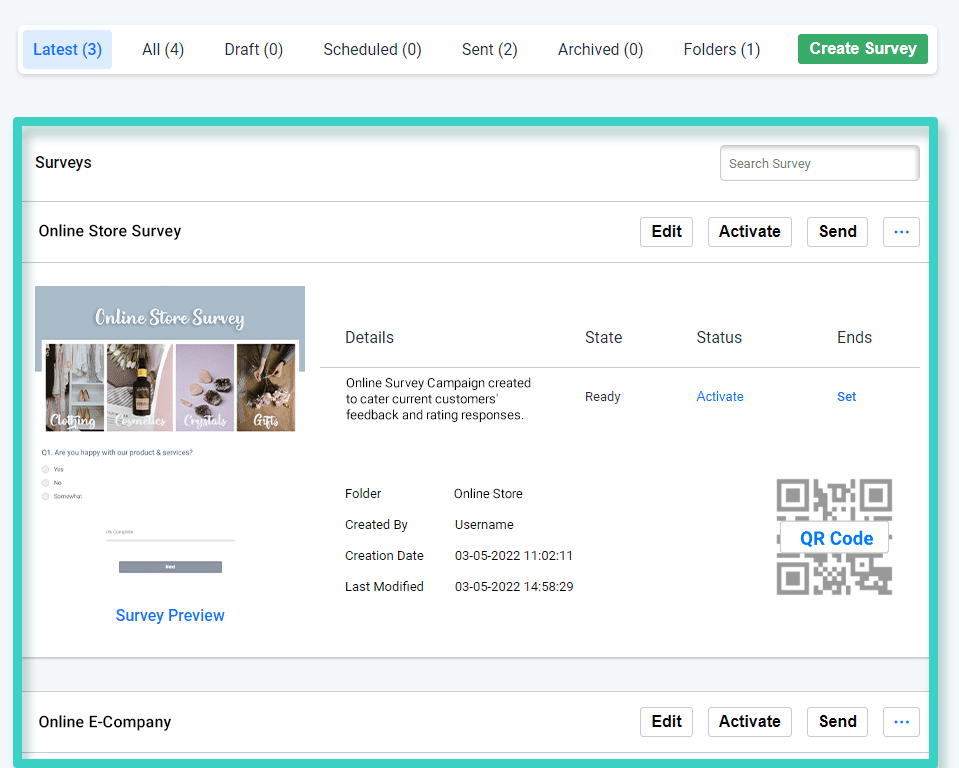Open the Draft surveys tab

[x=253, y=49]
